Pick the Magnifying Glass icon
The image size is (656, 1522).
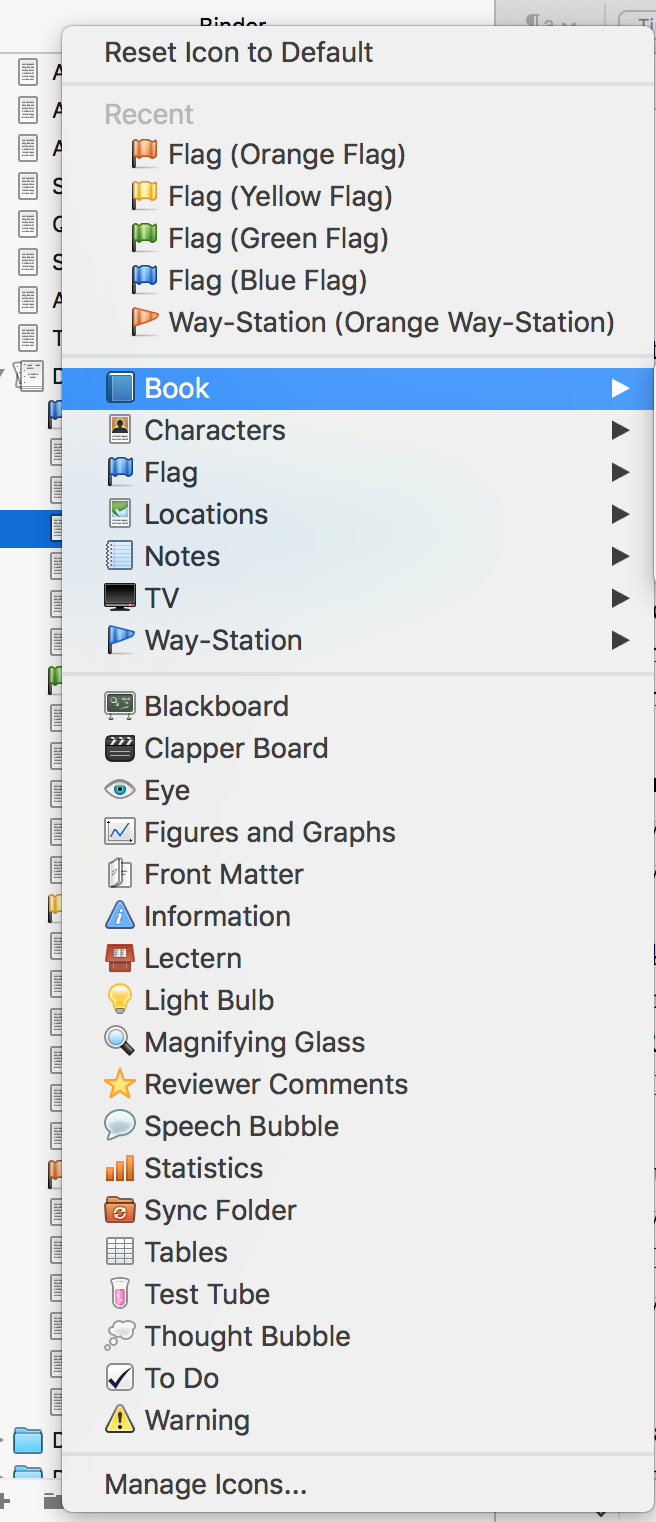pyautogui.click(x=120, y=1042)
